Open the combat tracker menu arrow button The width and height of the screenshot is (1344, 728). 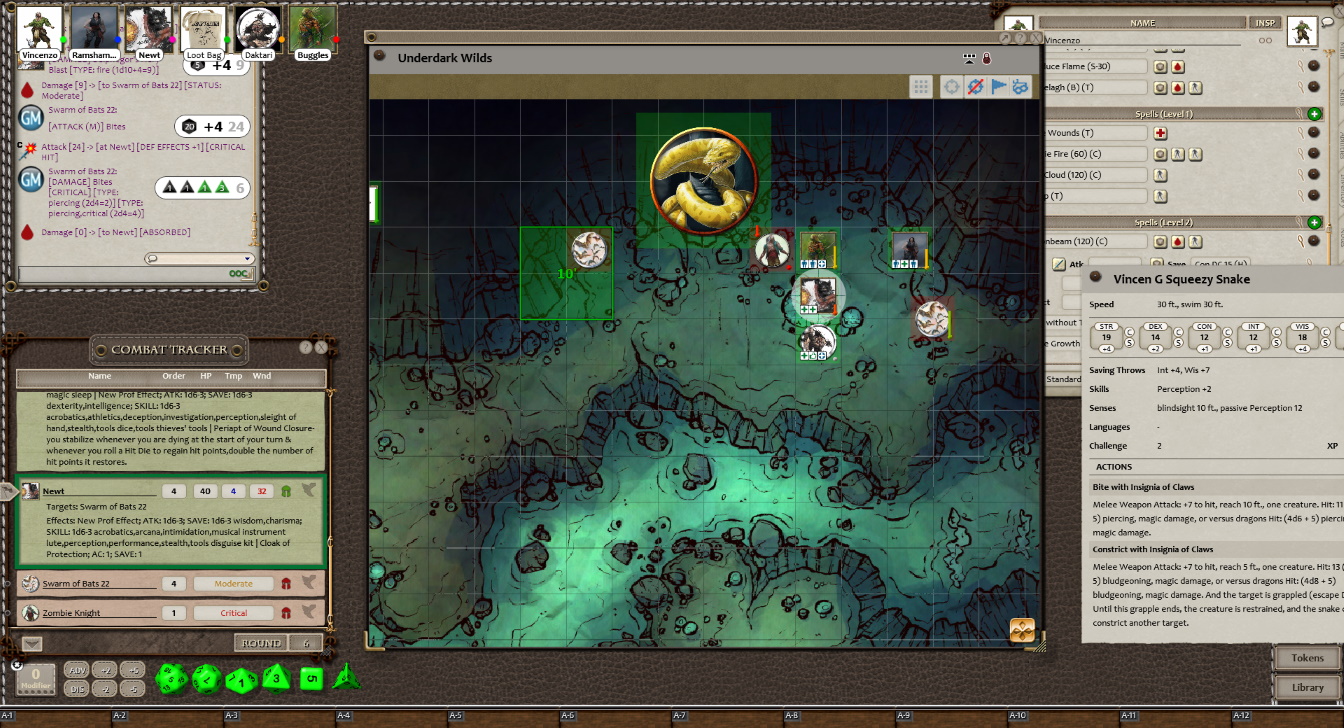coord(32,644)
